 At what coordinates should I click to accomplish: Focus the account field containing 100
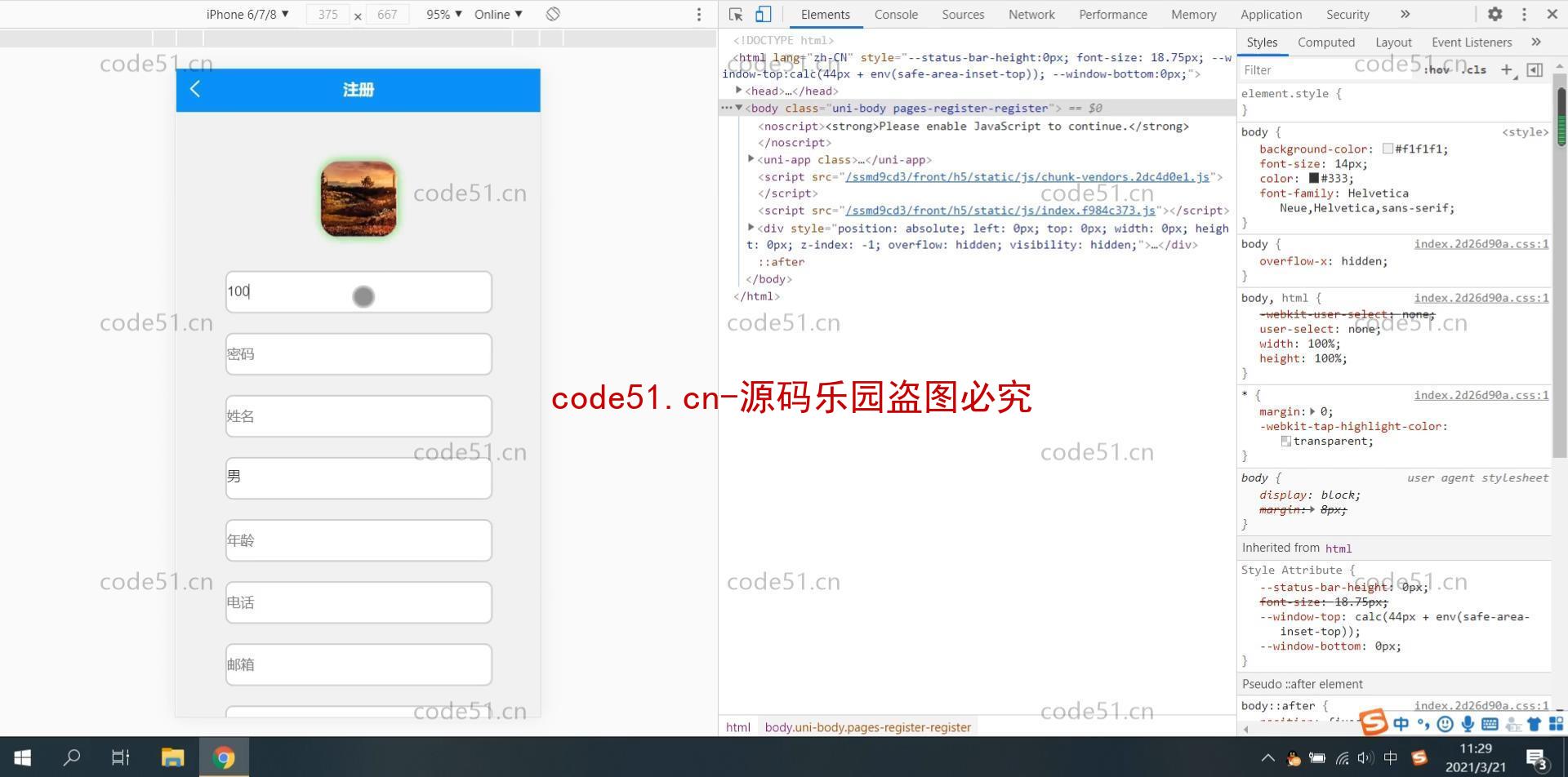[x=359, y=292]
